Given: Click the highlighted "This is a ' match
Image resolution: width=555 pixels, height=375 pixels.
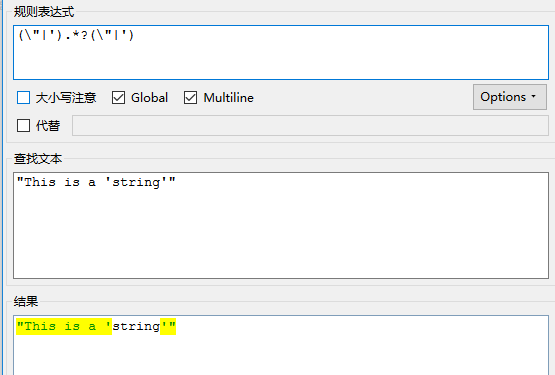Looking at the screenshot, I should [x=64, y=326].
